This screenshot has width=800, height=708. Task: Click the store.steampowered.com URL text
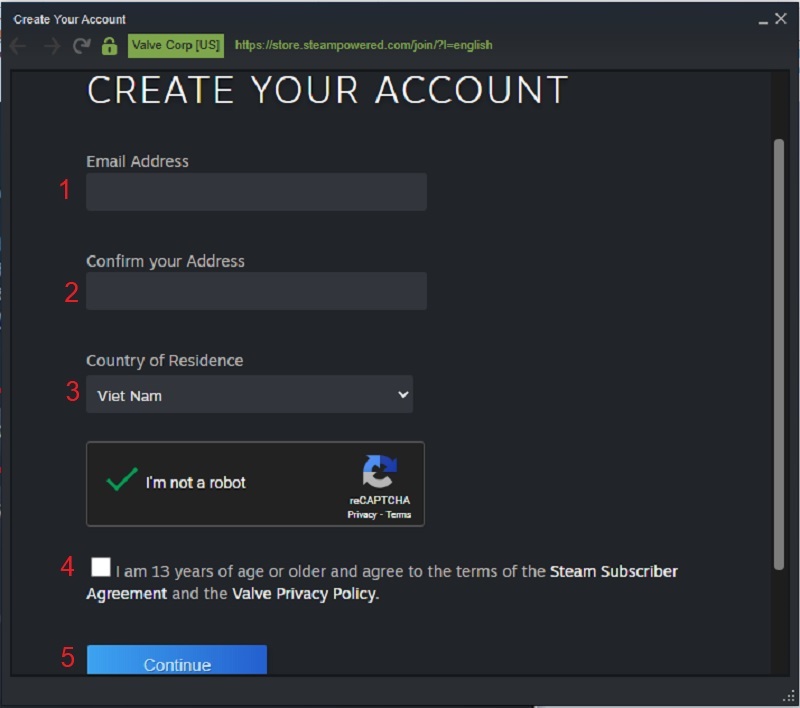(x=363, y=45)
